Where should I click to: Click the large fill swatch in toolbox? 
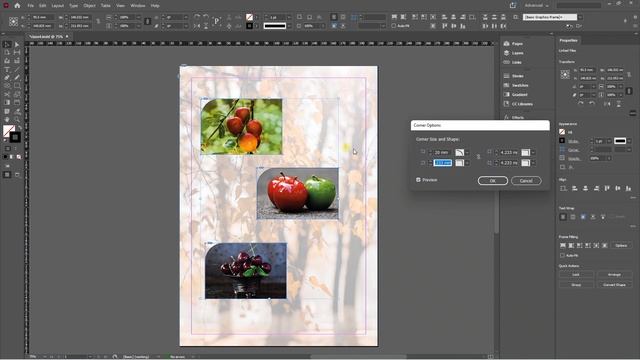tap(9, 131)
